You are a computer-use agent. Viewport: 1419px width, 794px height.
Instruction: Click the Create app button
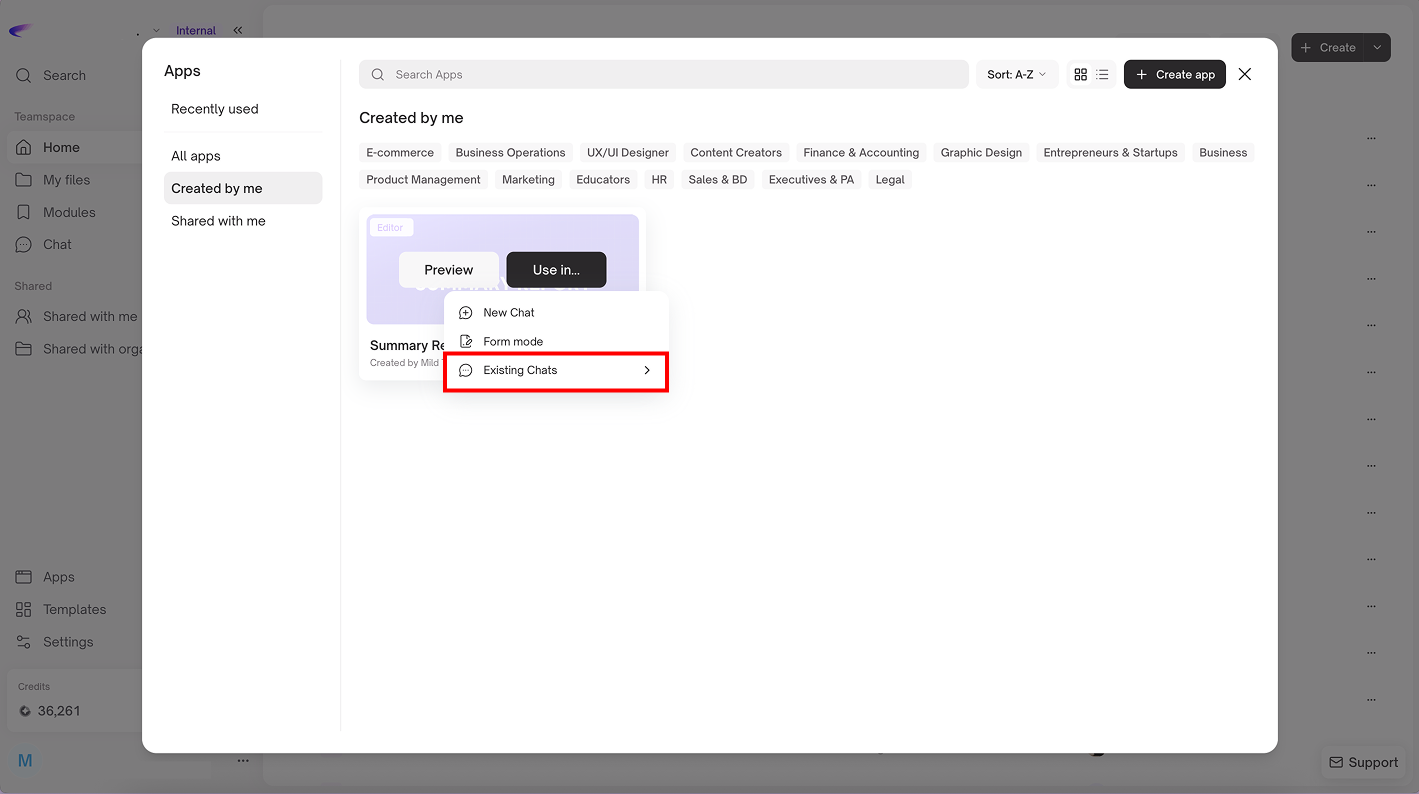pyautogui.click(x=1174, y=75)
